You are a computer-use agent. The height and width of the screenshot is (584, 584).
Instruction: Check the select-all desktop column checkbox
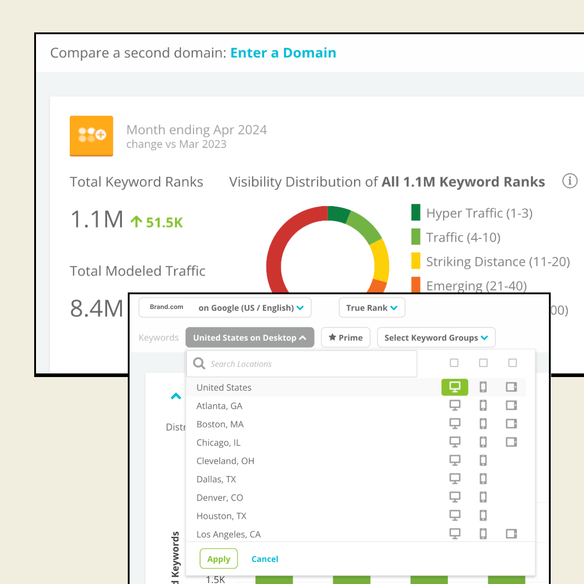pos(454,363)
